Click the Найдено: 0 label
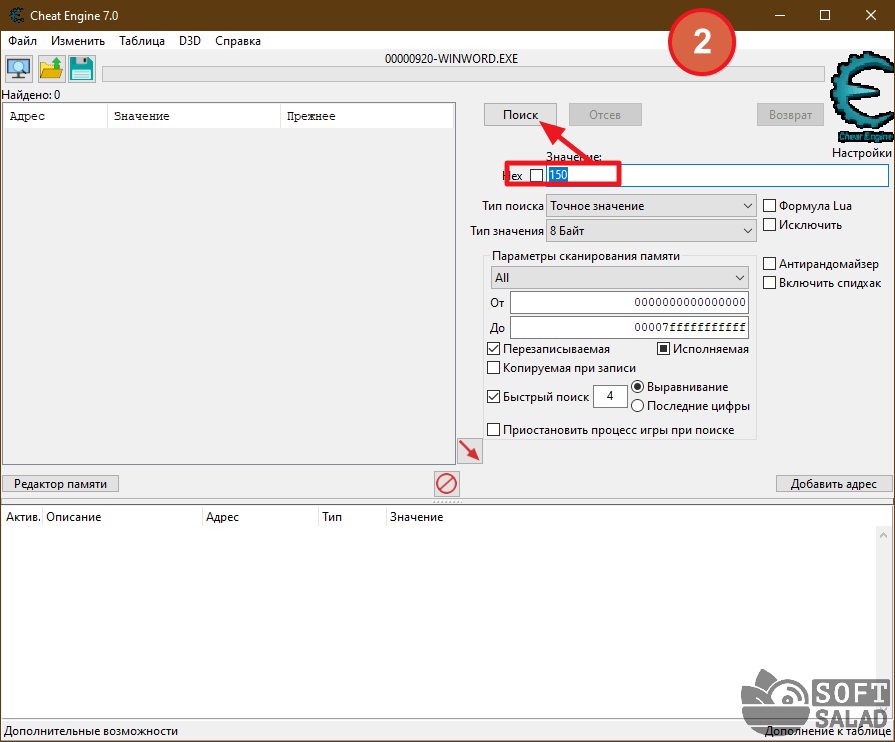Screen dimensions: 895x742 [x=31, y=95]
